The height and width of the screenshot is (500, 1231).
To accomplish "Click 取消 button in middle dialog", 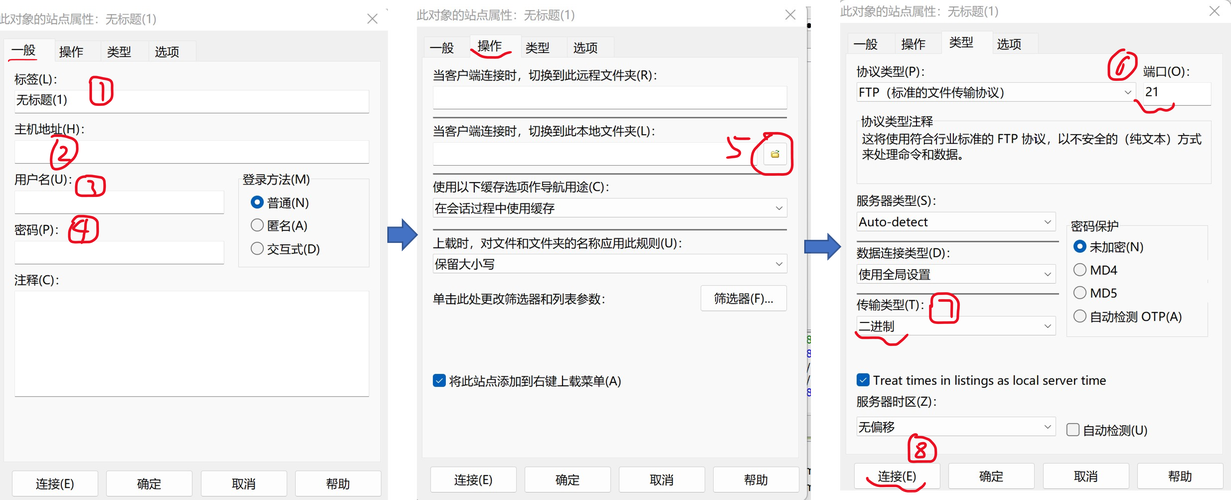I will coord(661,479).
